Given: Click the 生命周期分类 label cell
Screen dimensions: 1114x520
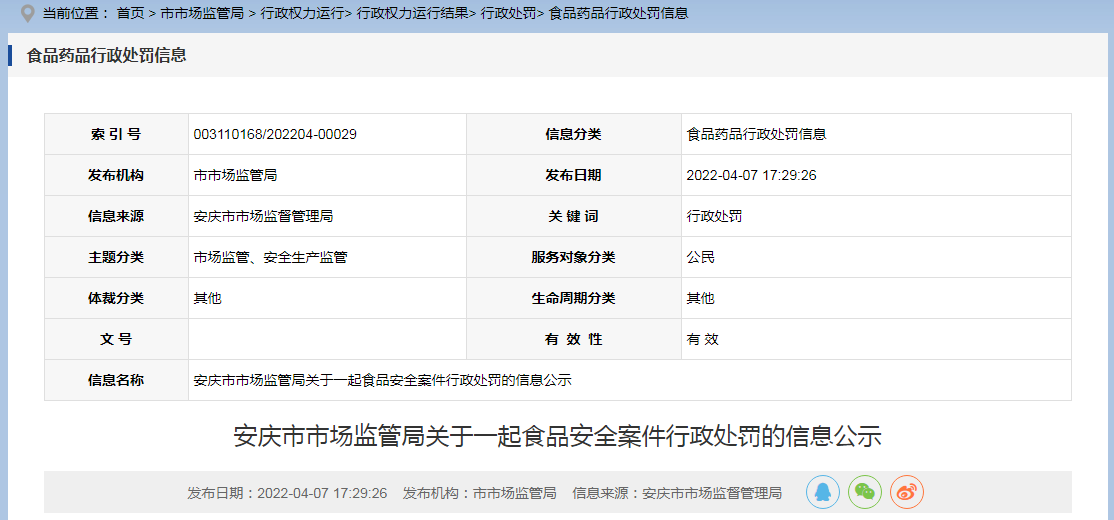Looking at the screenshot, I should (x=573, y=298).
